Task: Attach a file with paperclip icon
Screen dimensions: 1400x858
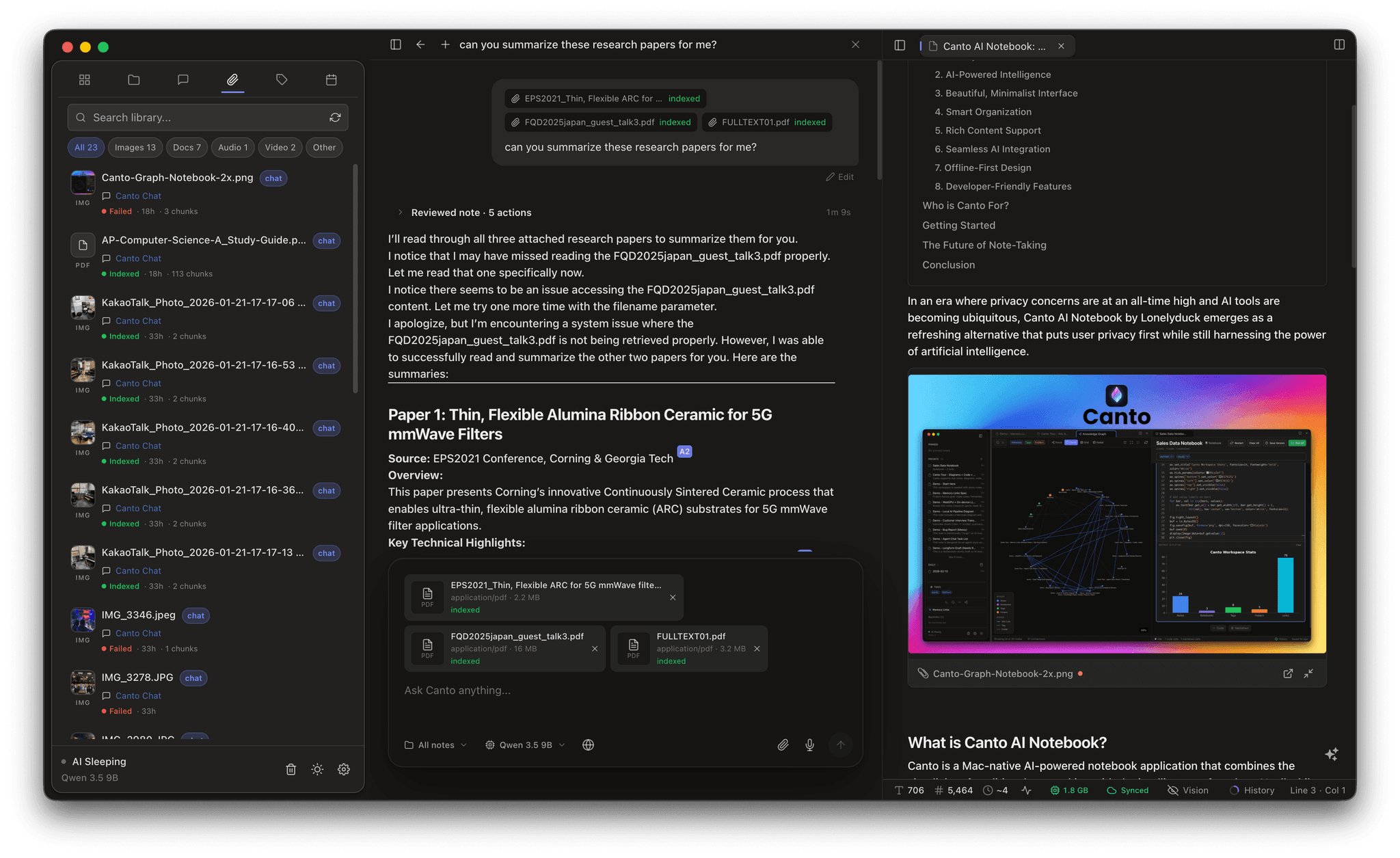Action: tap(783, 745)
